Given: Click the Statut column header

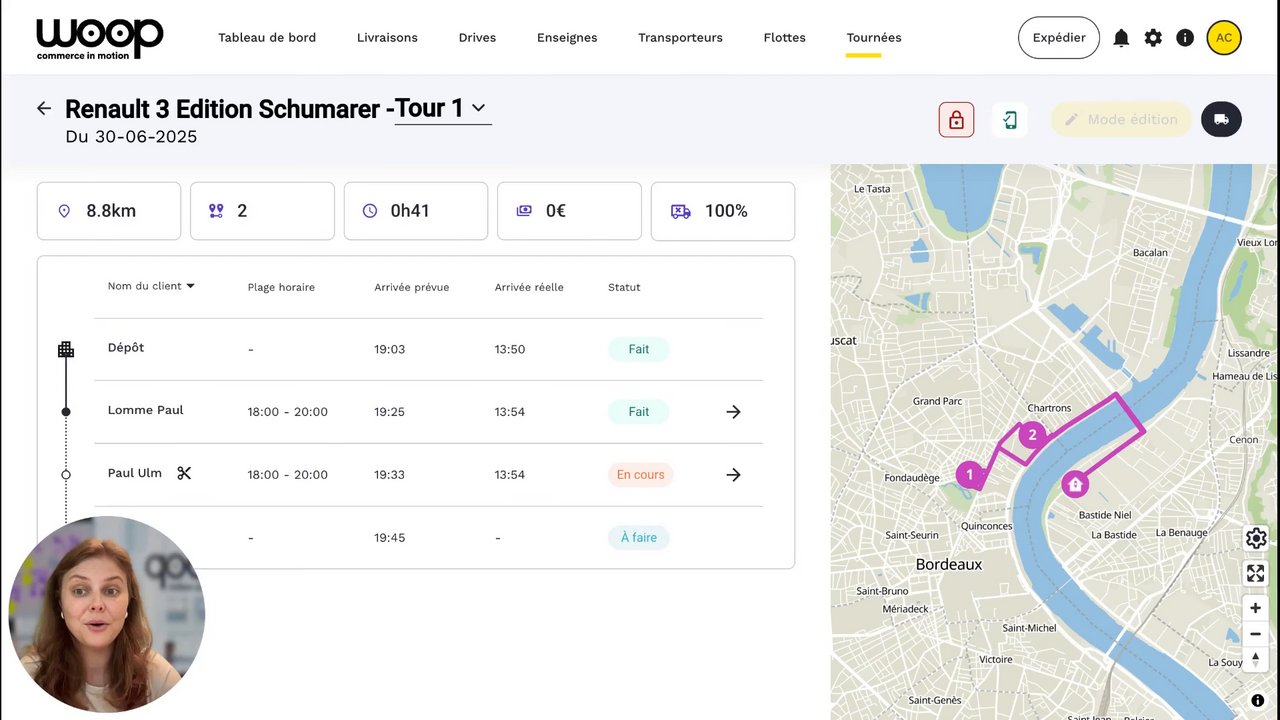Looking at the screenshot, I should pos(624,287).
